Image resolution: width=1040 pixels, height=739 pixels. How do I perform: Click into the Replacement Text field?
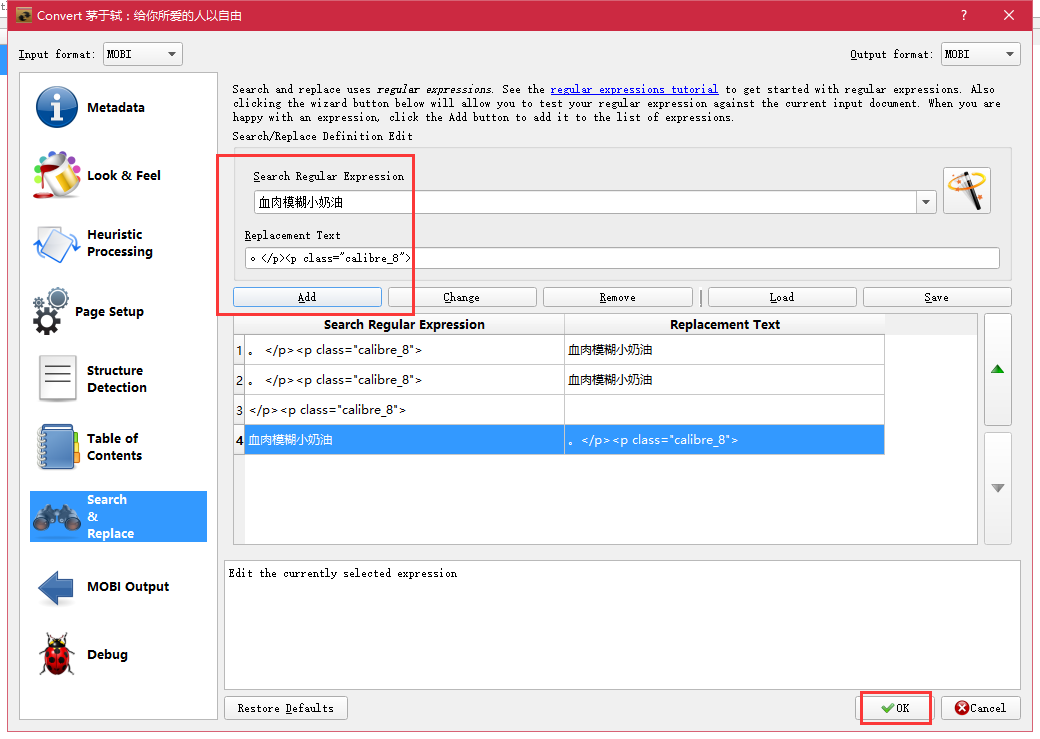click(621, 258)
